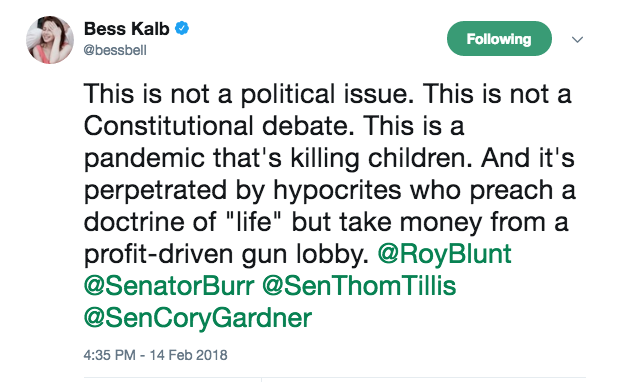Click the phrase "political issue" in the tweet
This screenshot has height=382, width=617.
327,94
